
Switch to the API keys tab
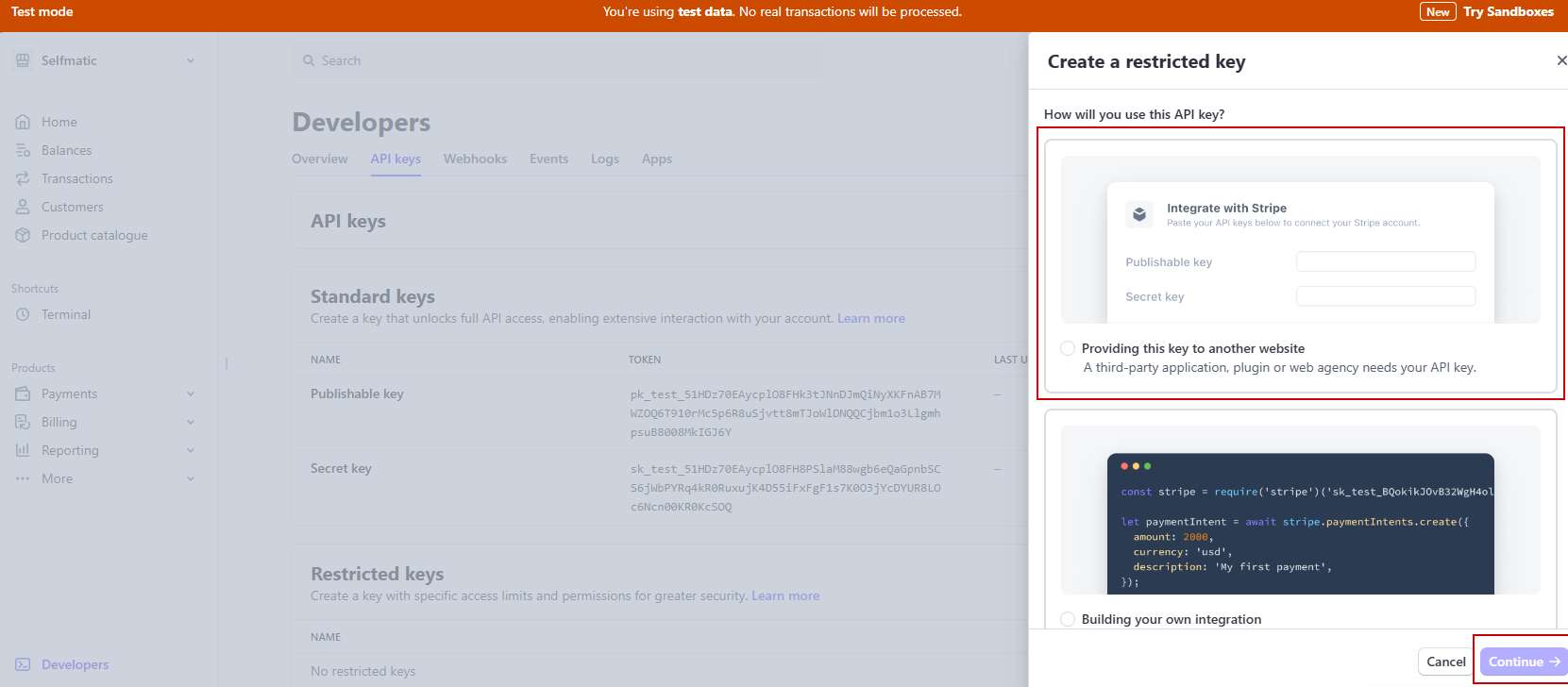396,159
